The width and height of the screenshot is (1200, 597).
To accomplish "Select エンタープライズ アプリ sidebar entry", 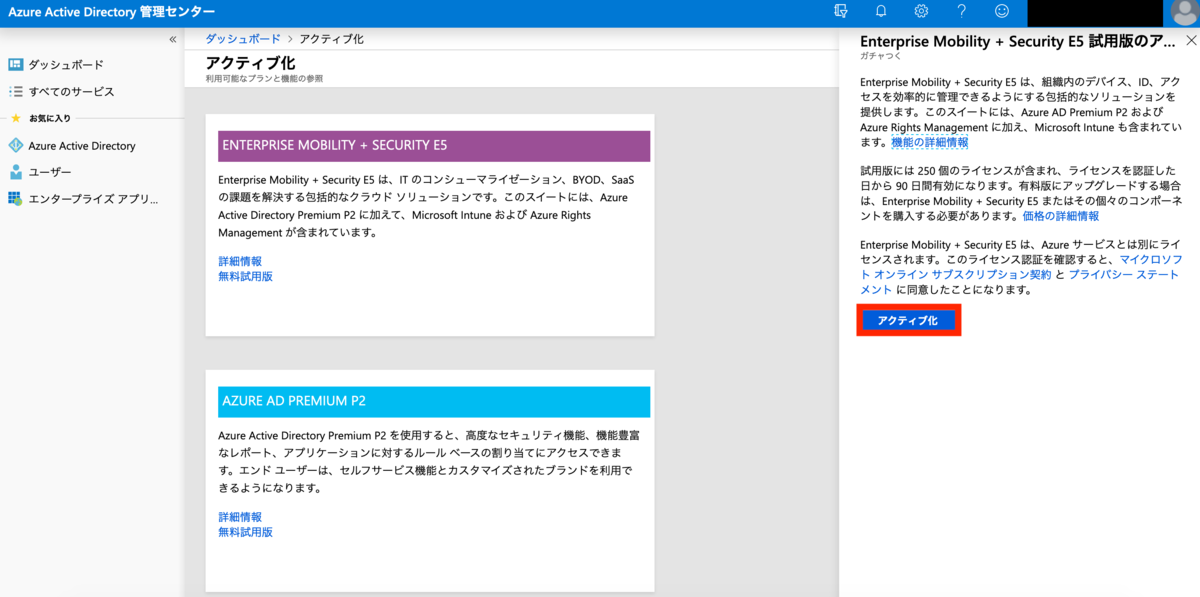I will (x=94, y=199).
